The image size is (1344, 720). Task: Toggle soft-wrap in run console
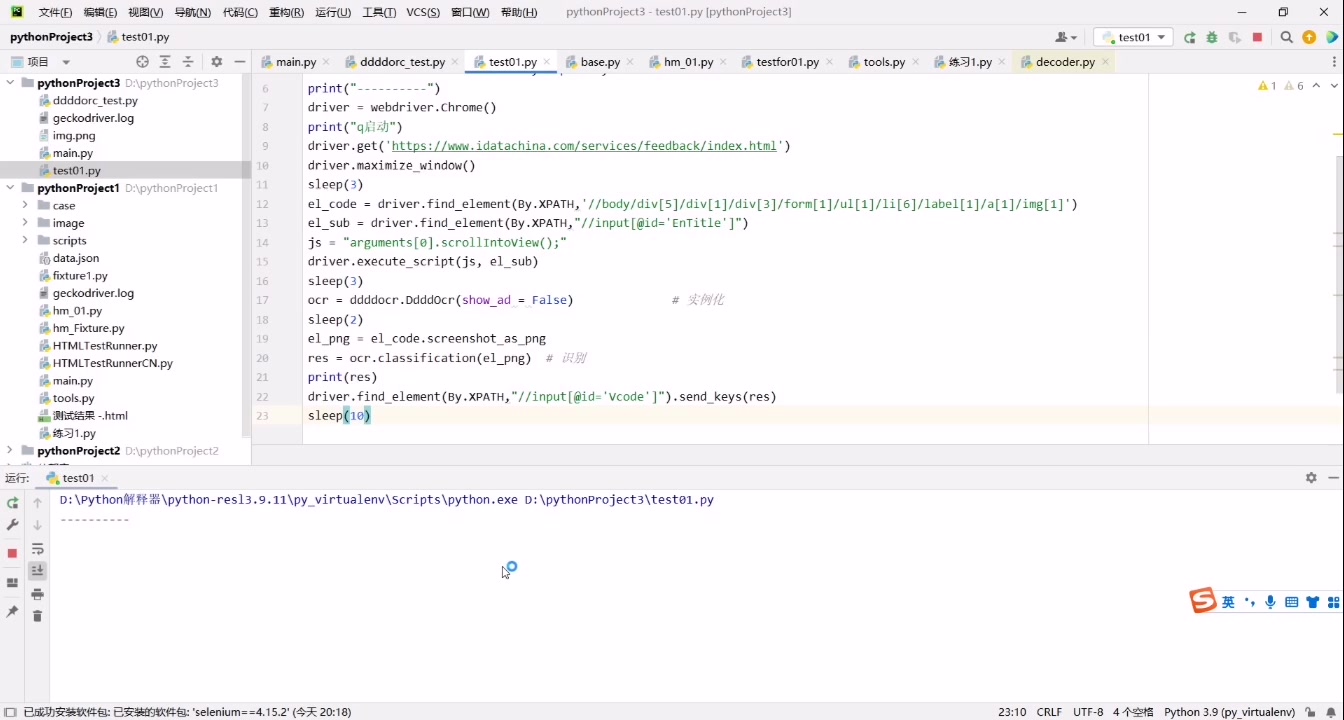point(37,549)
